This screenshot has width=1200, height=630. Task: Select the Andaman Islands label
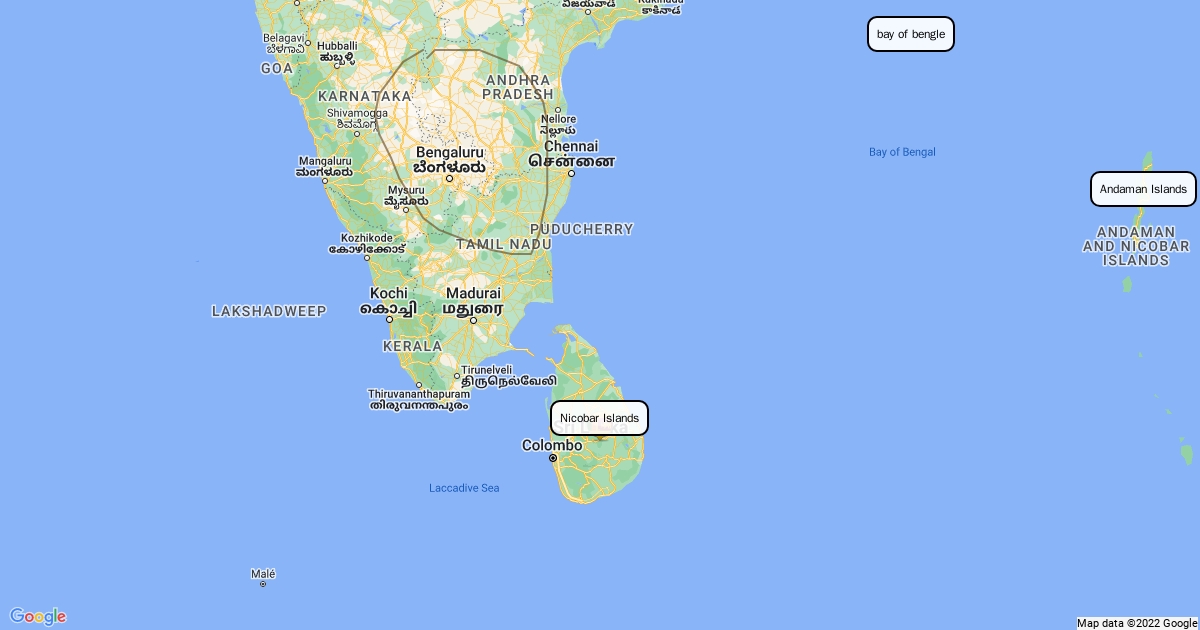point(1143,189)
